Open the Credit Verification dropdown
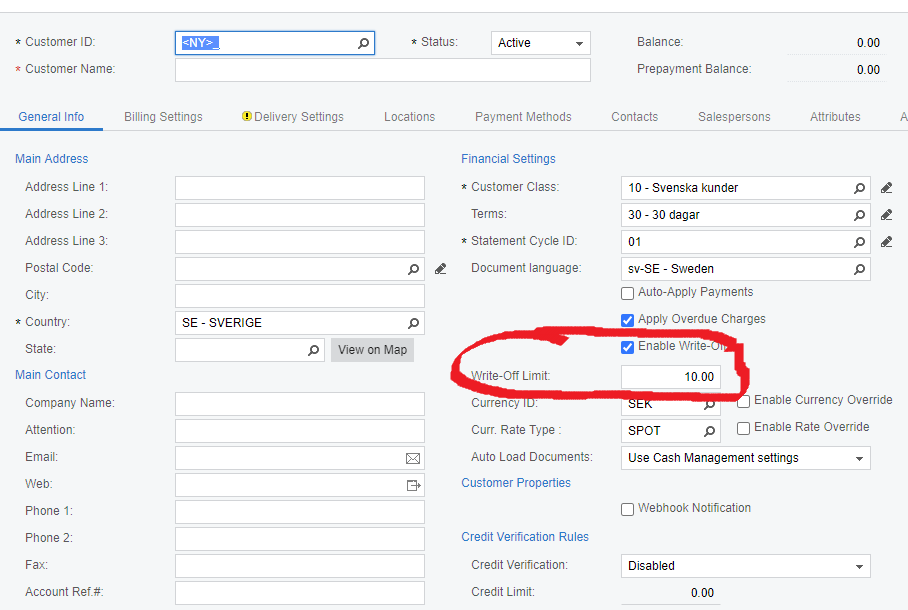 coord(859,566)
